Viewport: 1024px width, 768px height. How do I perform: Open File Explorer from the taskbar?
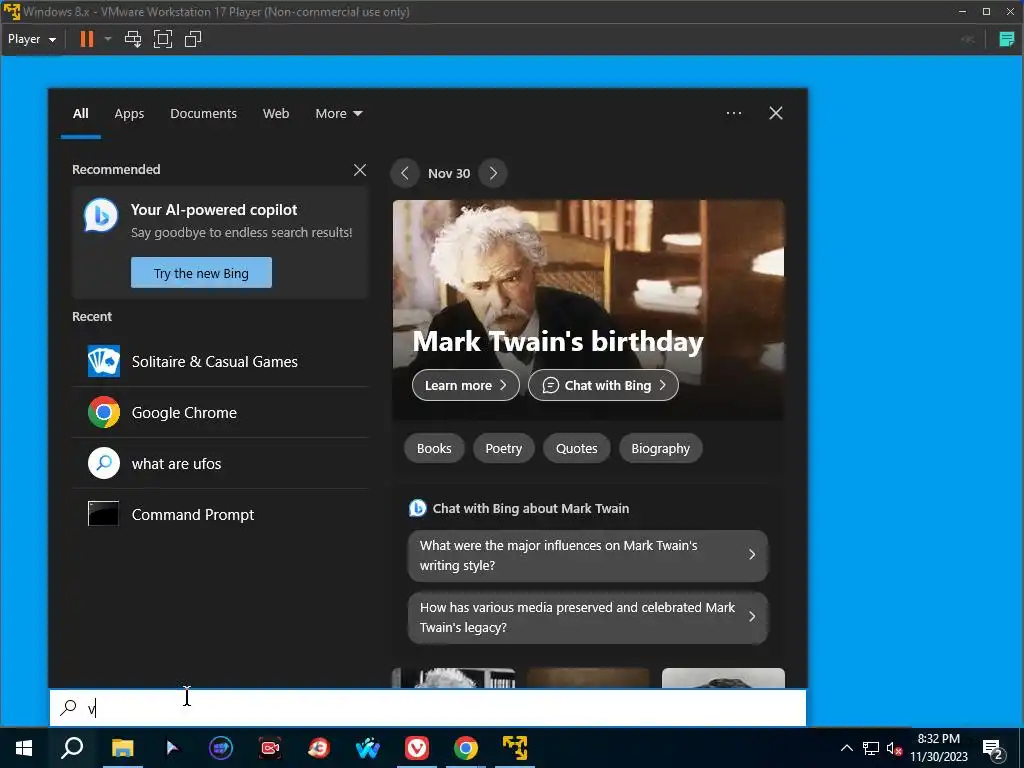tap(122, 748)
